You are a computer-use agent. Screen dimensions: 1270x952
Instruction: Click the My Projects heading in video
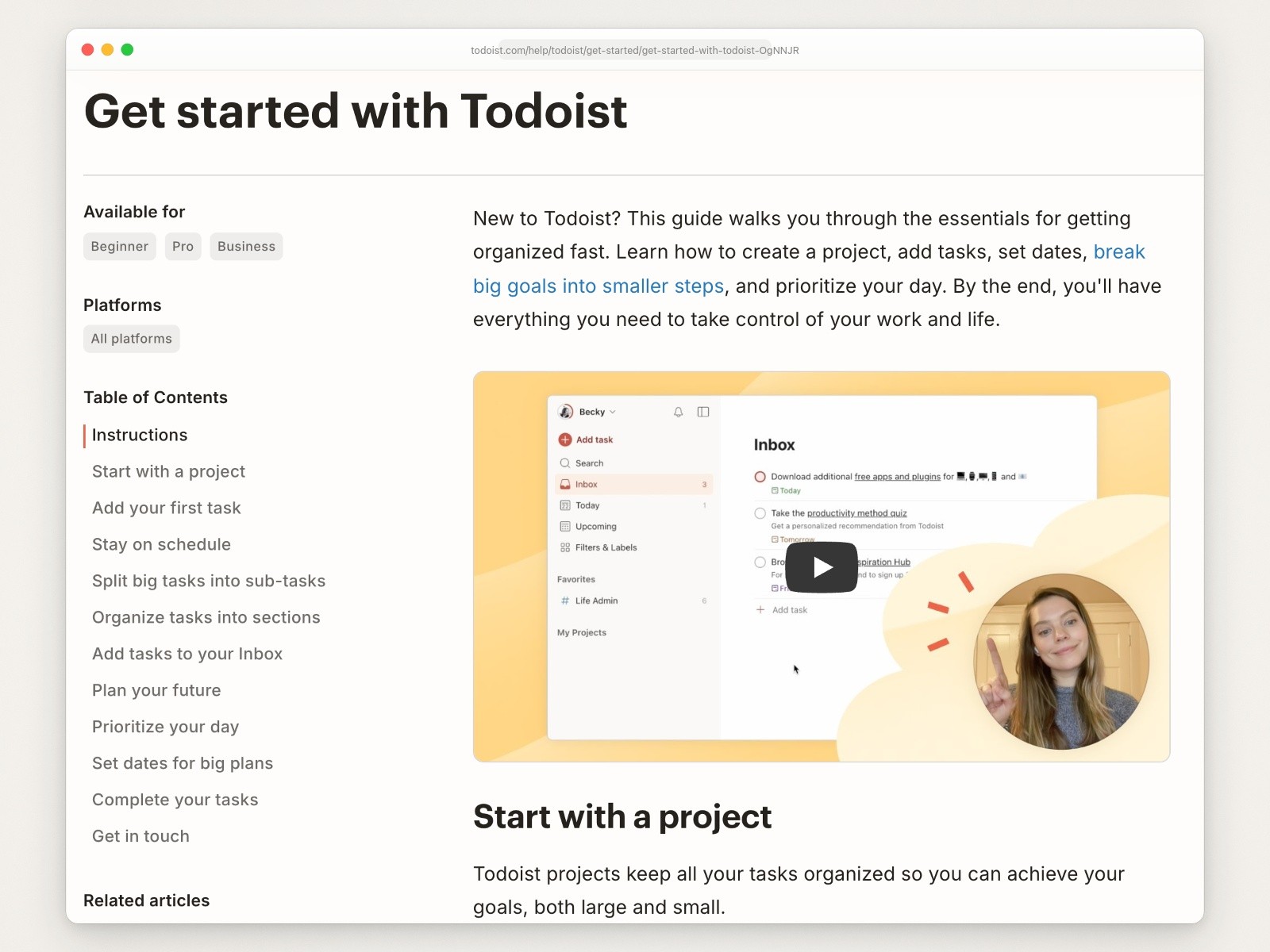tap(582, 632)
